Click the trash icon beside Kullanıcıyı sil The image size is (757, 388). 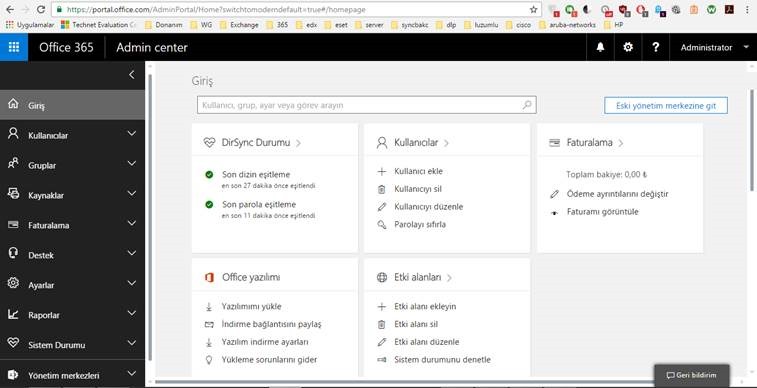(381, 189)
